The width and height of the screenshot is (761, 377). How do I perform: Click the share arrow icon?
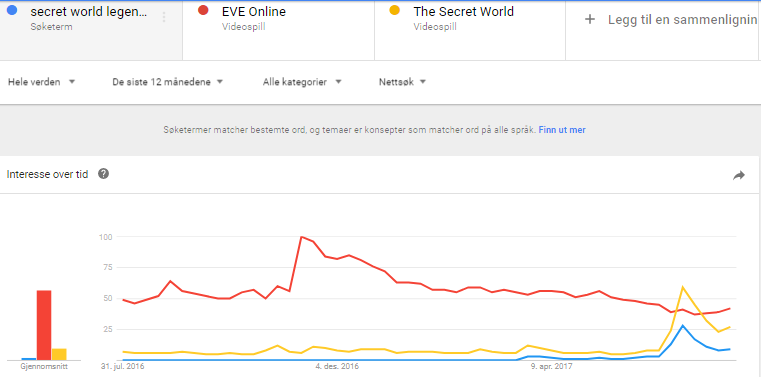(738, 176)
